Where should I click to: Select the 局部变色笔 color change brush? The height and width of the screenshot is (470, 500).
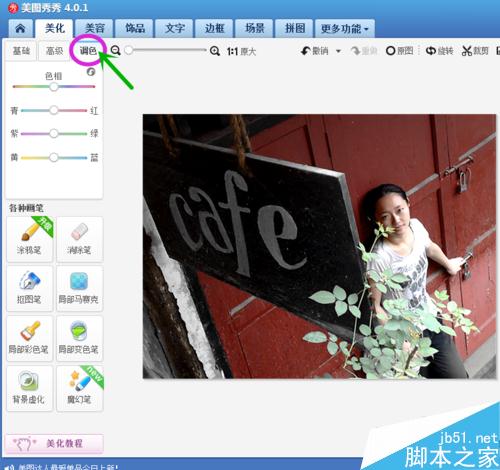point(80,338)
